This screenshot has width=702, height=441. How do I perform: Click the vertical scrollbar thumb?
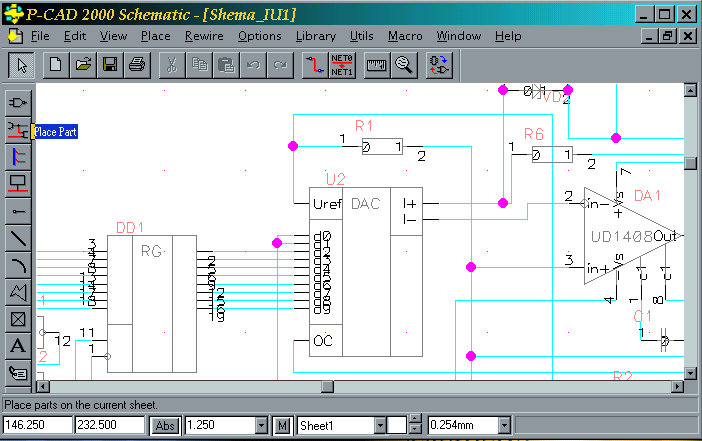[x=690, y=163]
